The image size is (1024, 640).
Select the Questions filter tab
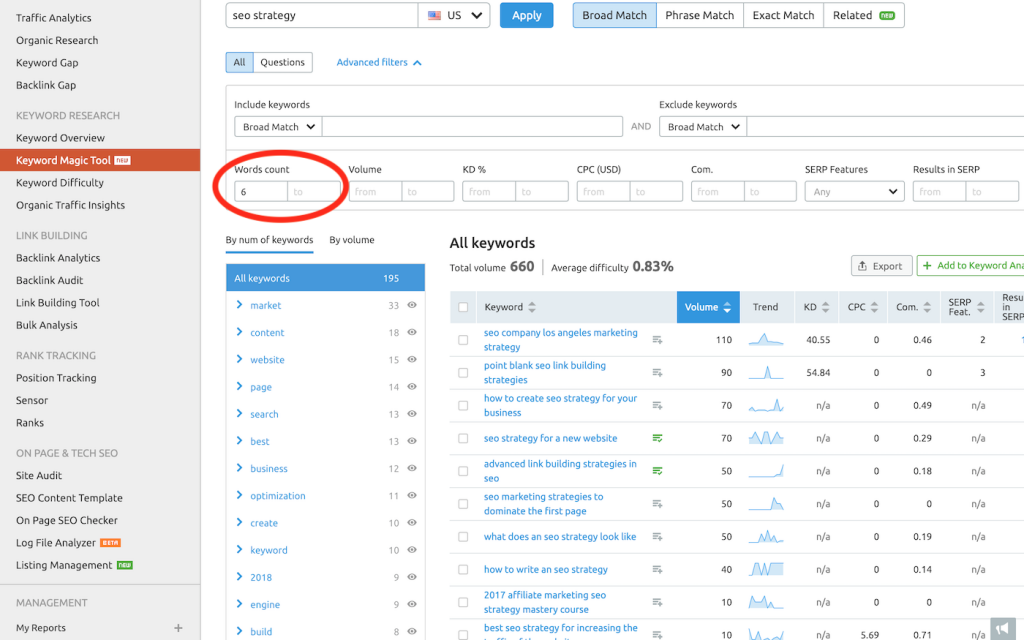coord(282,62)
